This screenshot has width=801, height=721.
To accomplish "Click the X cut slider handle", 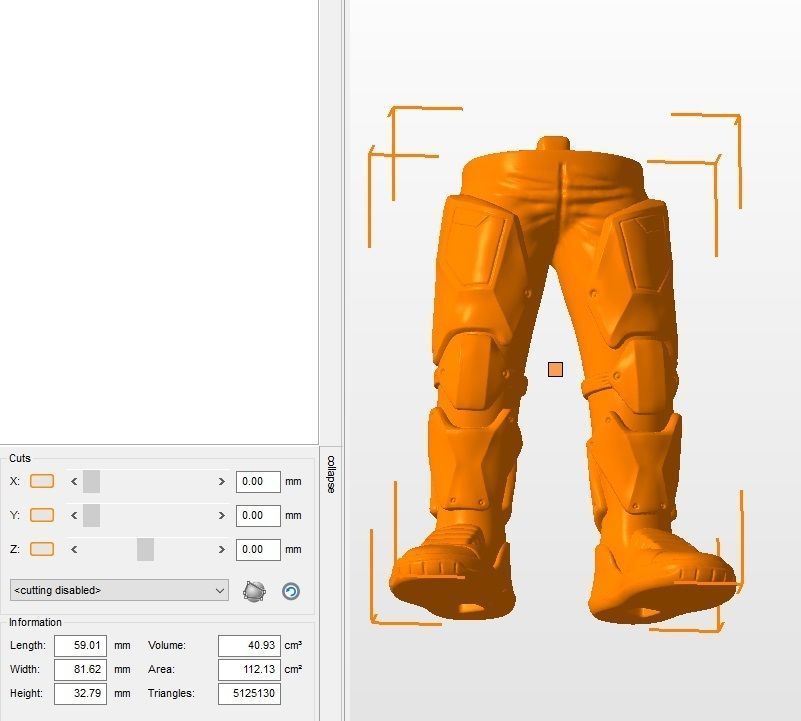I will [x=91, y=481].
